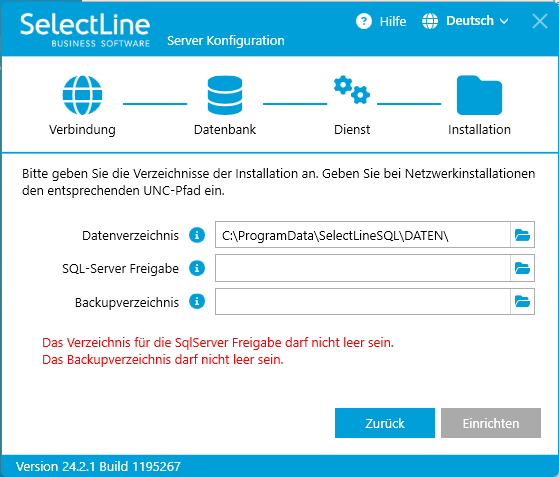The height and width of the screenshot is (477, 559).
Task: Click the globe language icon
Action: tap(430, 21)
